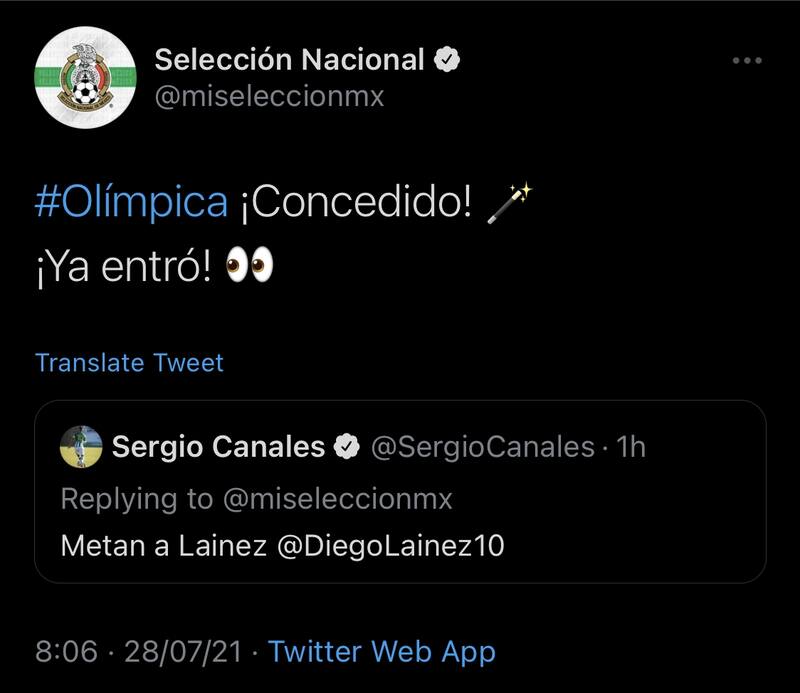Open the Selección Nacional profile avatar
The image size is (800, 693).
(85, 78)
